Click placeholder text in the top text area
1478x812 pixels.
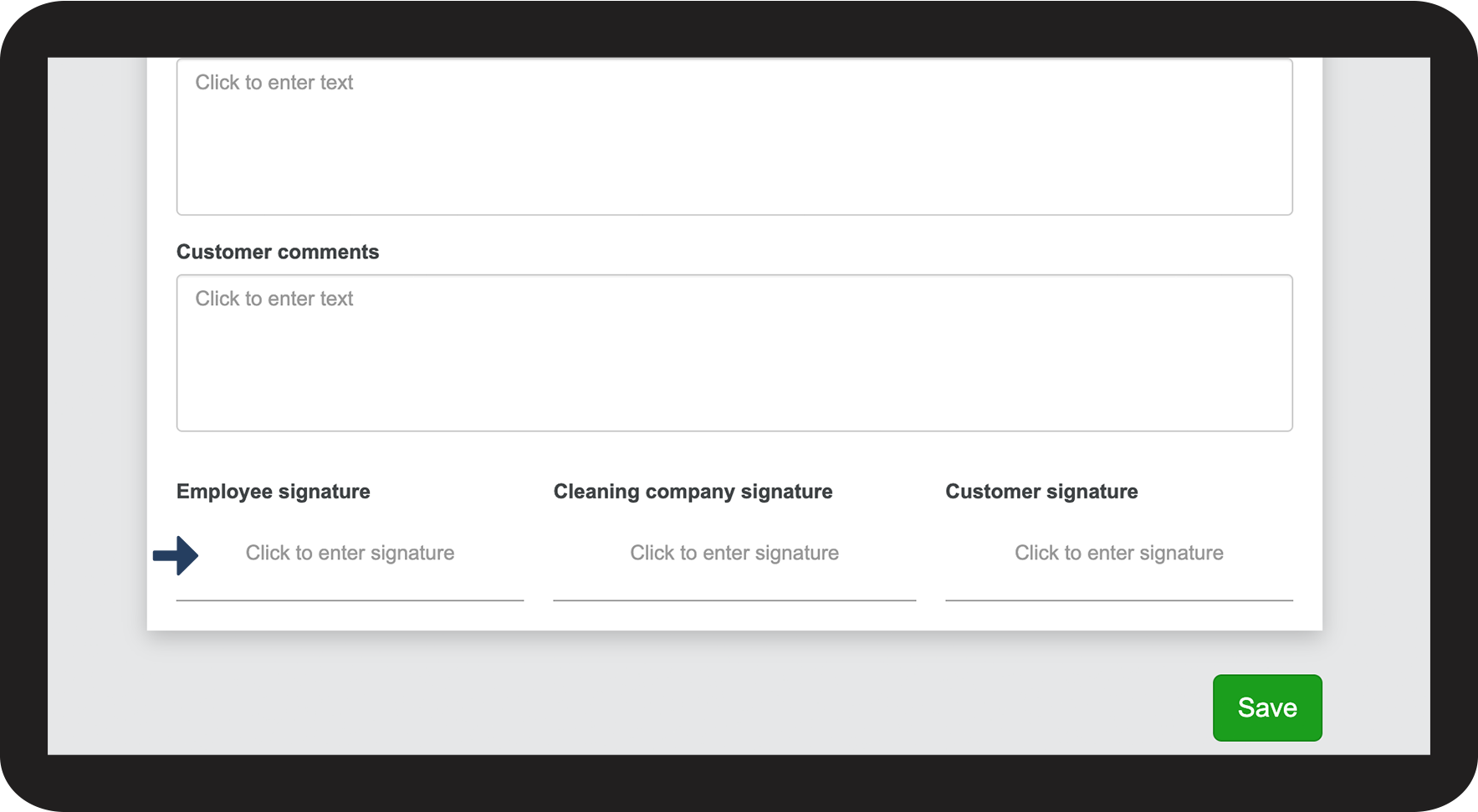click(x=274, y=82)
